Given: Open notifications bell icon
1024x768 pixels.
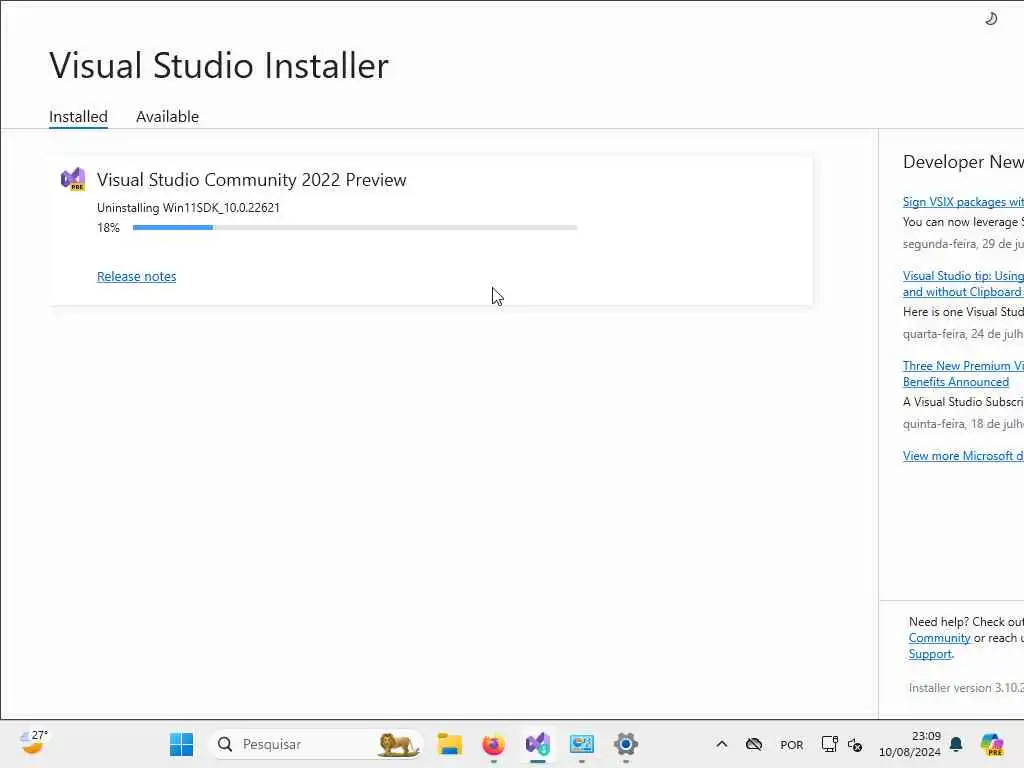Looking at the screenshot, I should coord(956,744).
